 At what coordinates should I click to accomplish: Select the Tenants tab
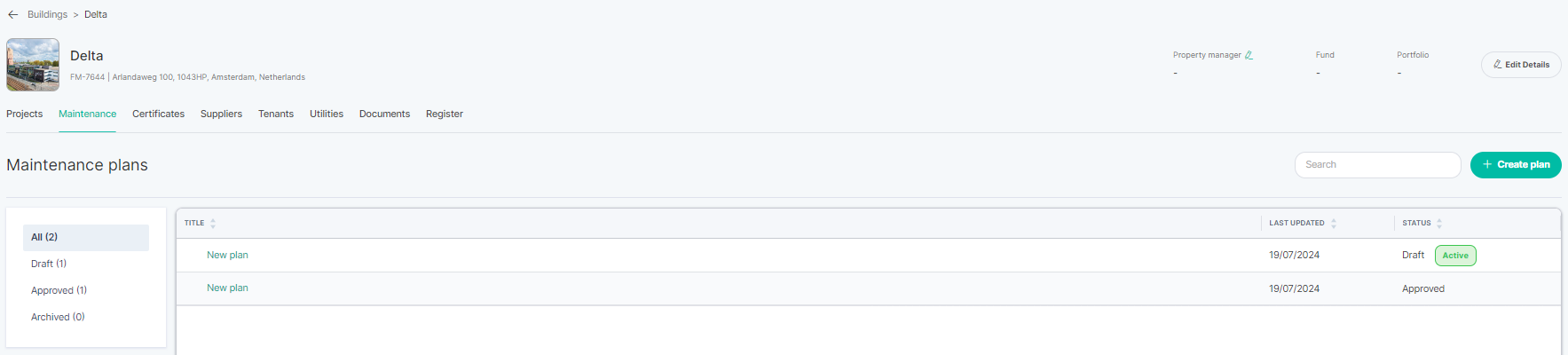(276, 114)
